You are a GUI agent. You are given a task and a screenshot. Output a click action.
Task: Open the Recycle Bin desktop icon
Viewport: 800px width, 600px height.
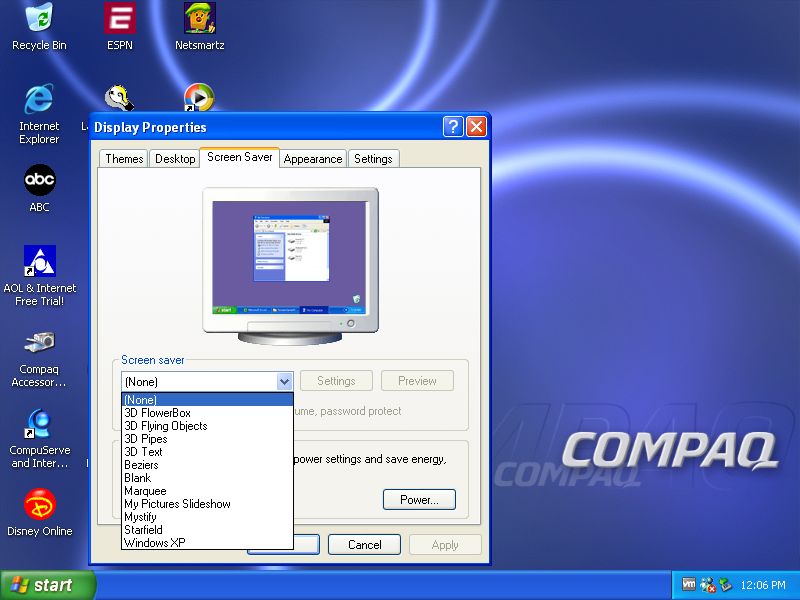pos(39,27)
